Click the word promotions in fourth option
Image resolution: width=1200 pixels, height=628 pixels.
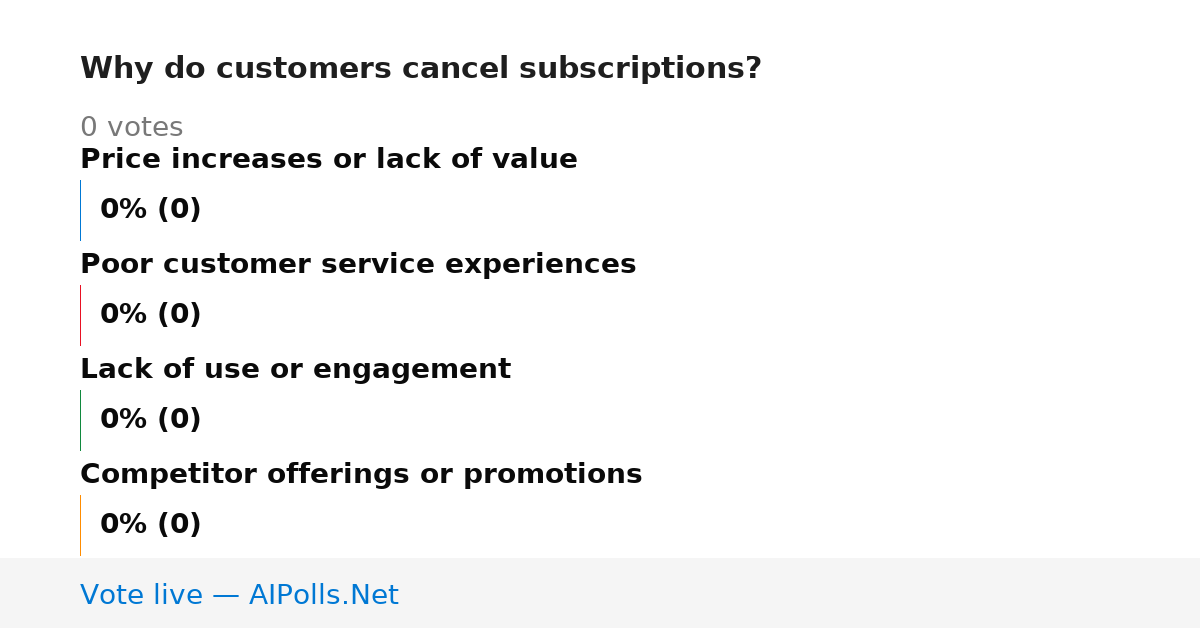click(x=553, y=475)
